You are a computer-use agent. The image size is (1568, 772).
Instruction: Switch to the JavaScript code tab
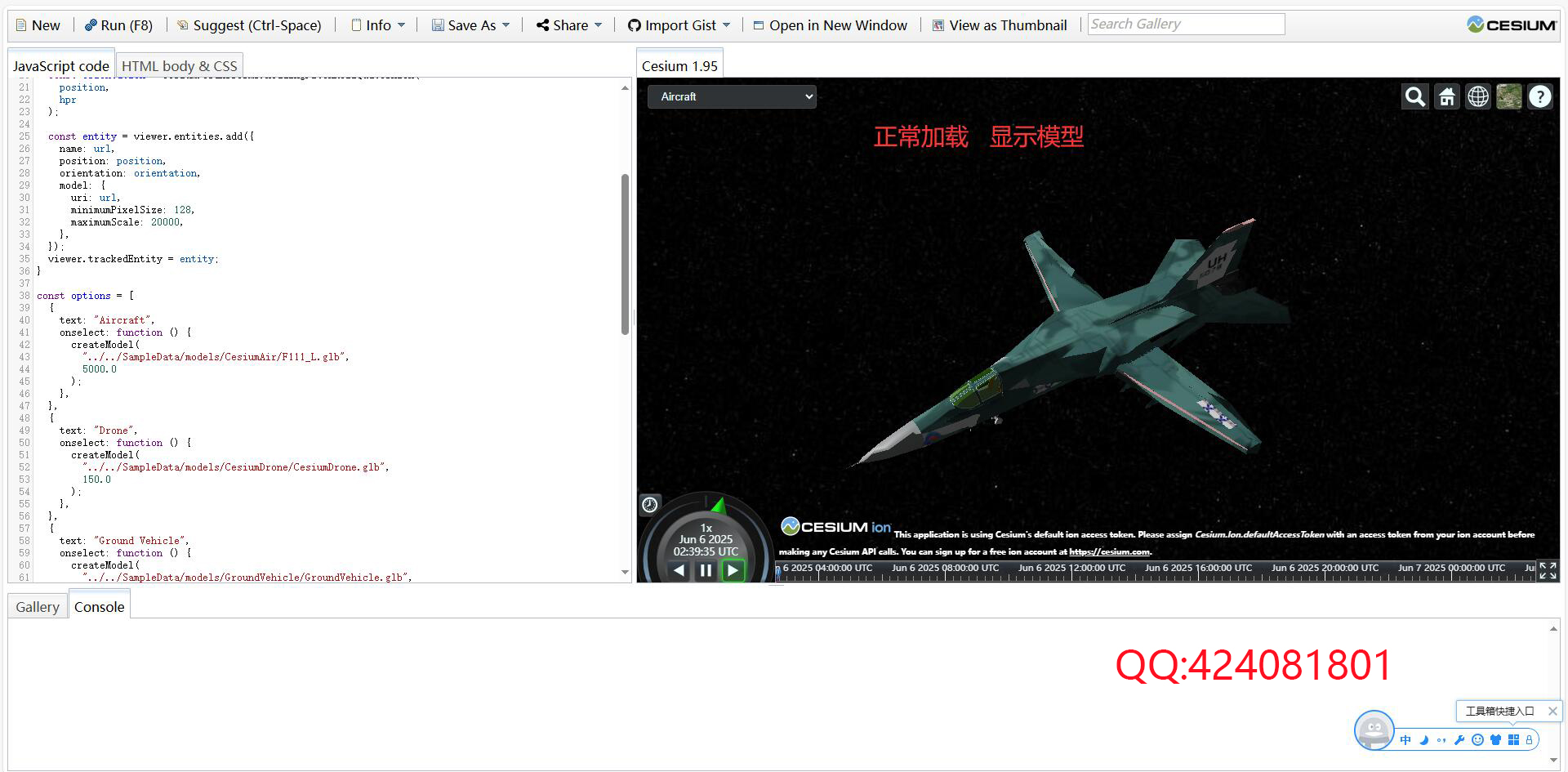click(x=61, y=65)
